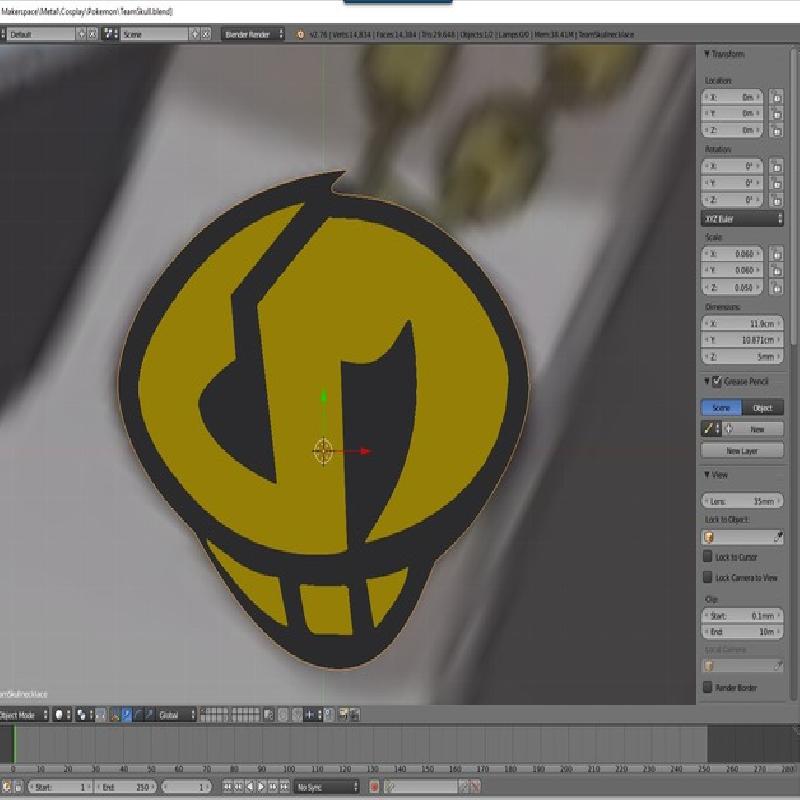Click the current frame number field

(x=186, y=787)
